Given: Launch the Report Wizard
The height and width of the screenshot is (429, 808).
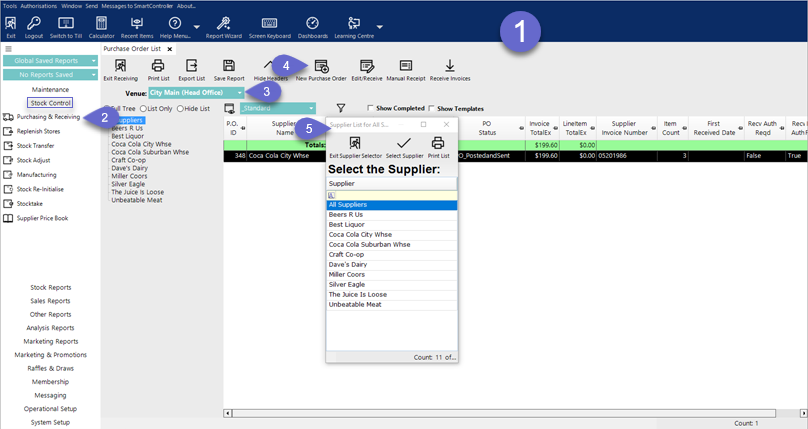Looking at the screenshot, I should click(224, 24).
